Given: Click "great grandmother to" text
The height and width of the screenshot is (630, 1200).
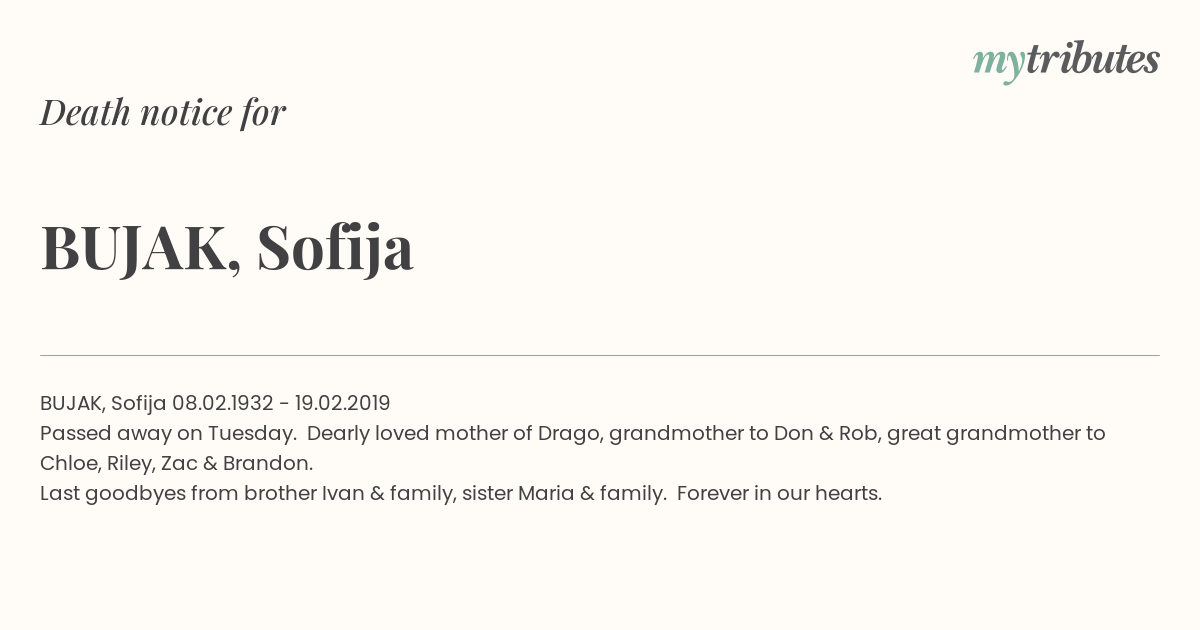Looking at the screenshot, I should (996, 433).
